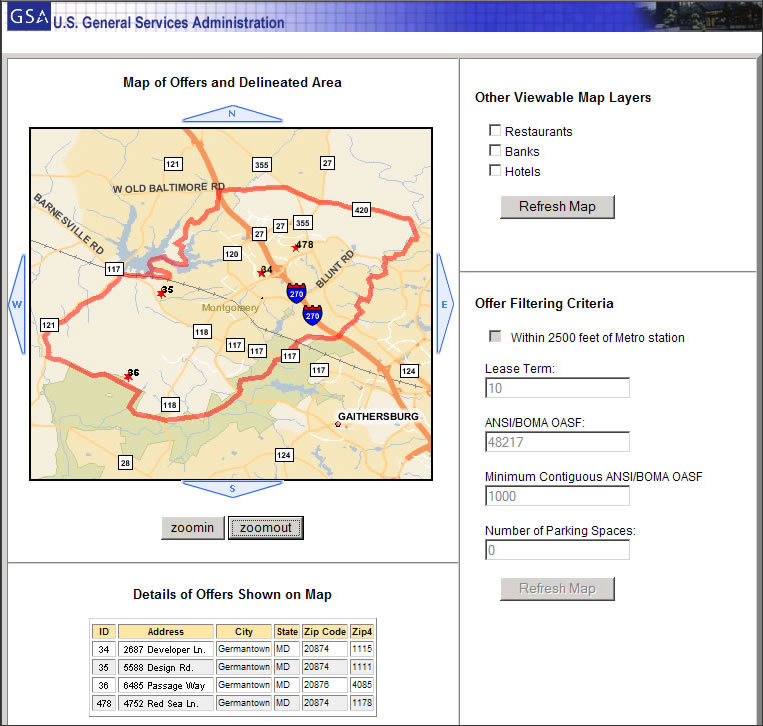Click the ID column header
This screenshot has width=763, height=726.
pos(104,632)
